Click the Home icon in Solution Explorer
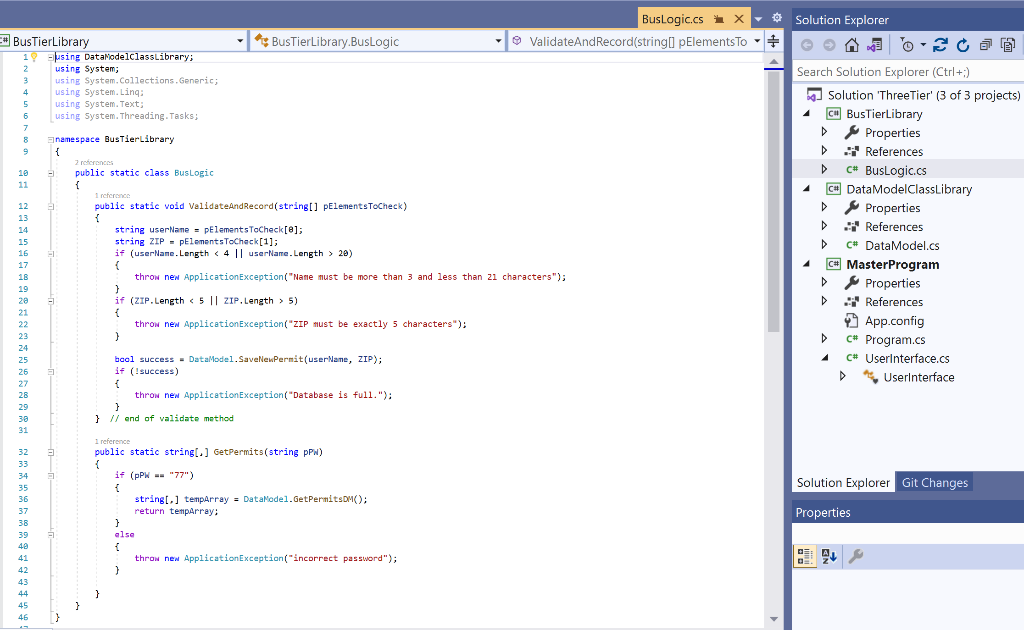1024x630 pixels. click(852, 45)
